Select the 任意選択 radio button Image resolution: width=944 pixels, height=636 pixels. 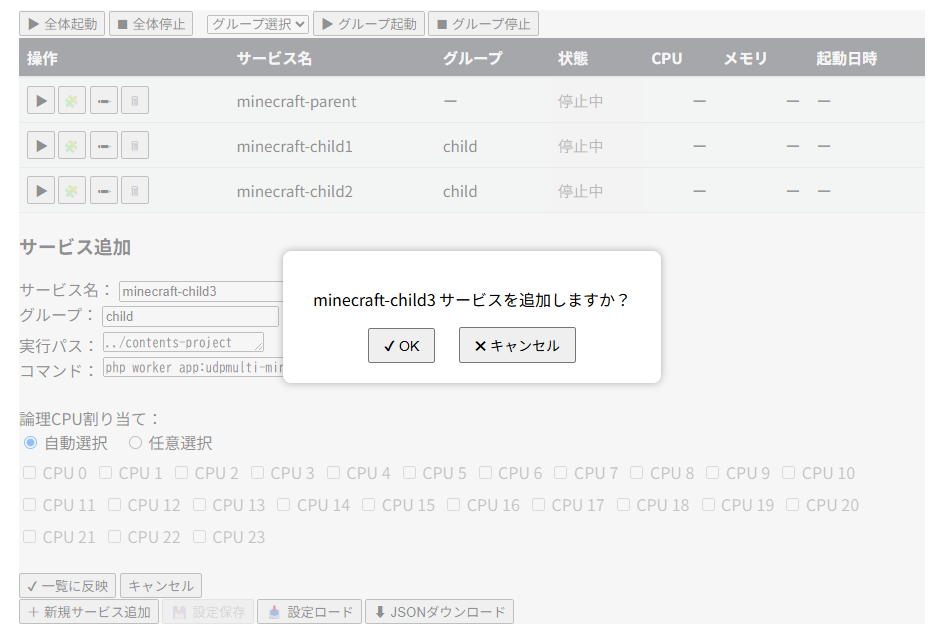(133, 442)
